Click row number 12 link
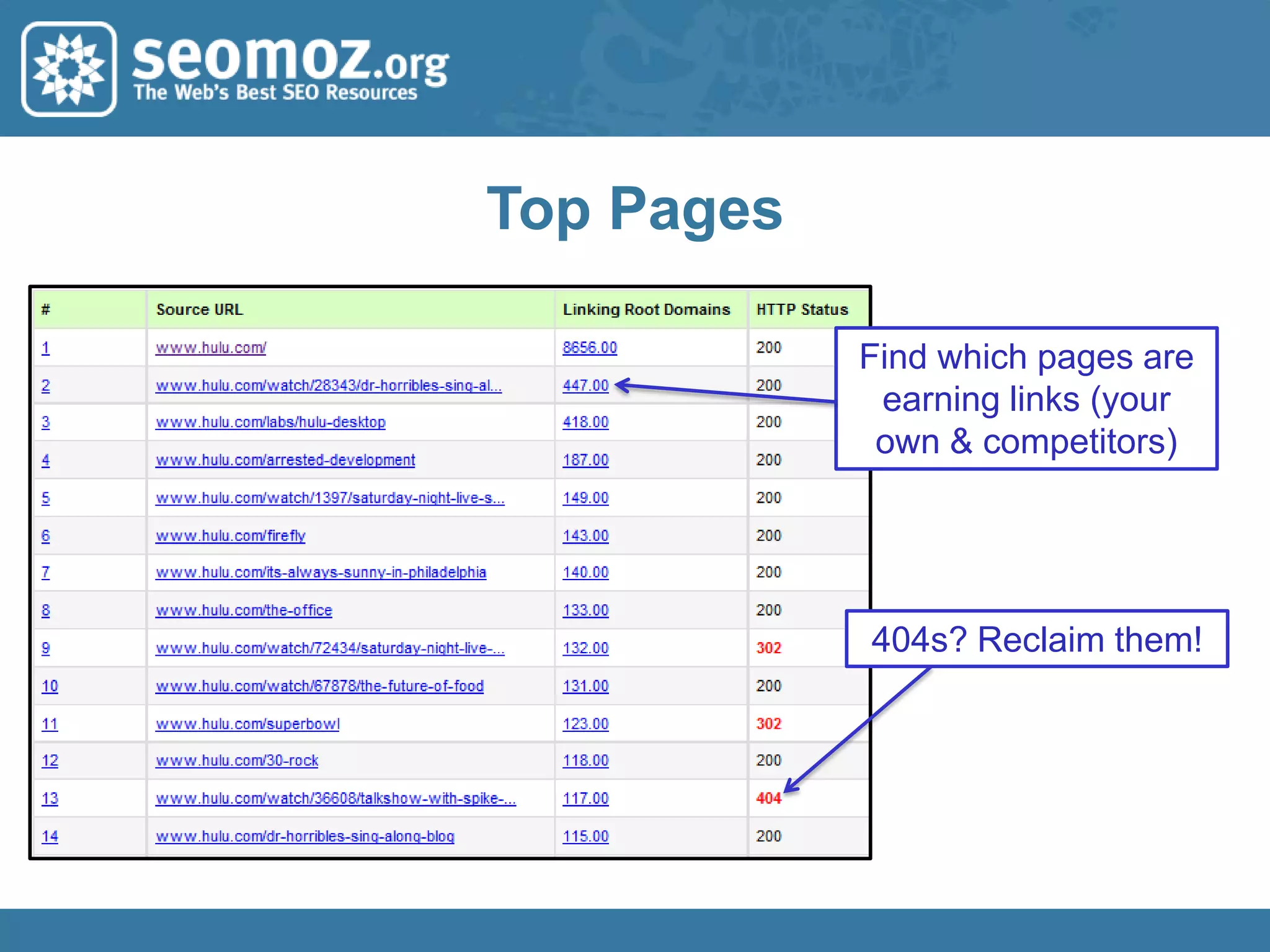Viewport: 1270px width, 952px height. (x=50, y=760)
